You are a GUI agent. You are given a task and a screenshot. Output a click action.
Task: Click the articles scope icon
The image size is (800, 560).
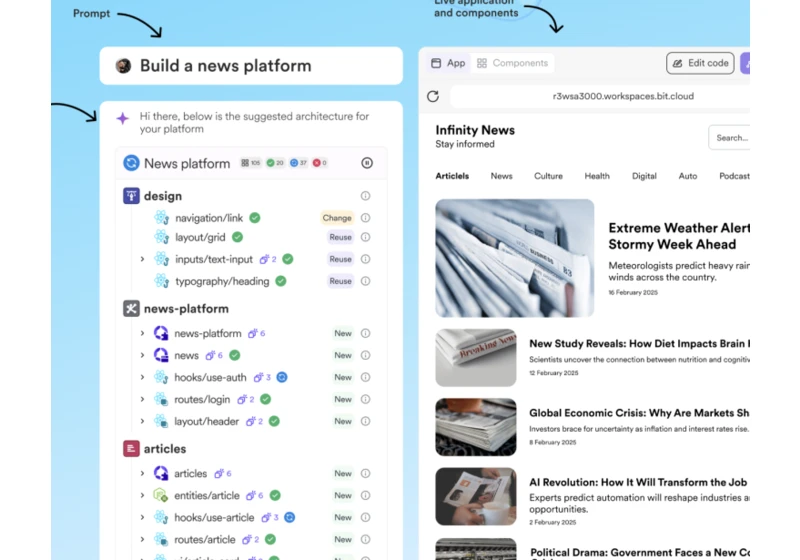131,449
